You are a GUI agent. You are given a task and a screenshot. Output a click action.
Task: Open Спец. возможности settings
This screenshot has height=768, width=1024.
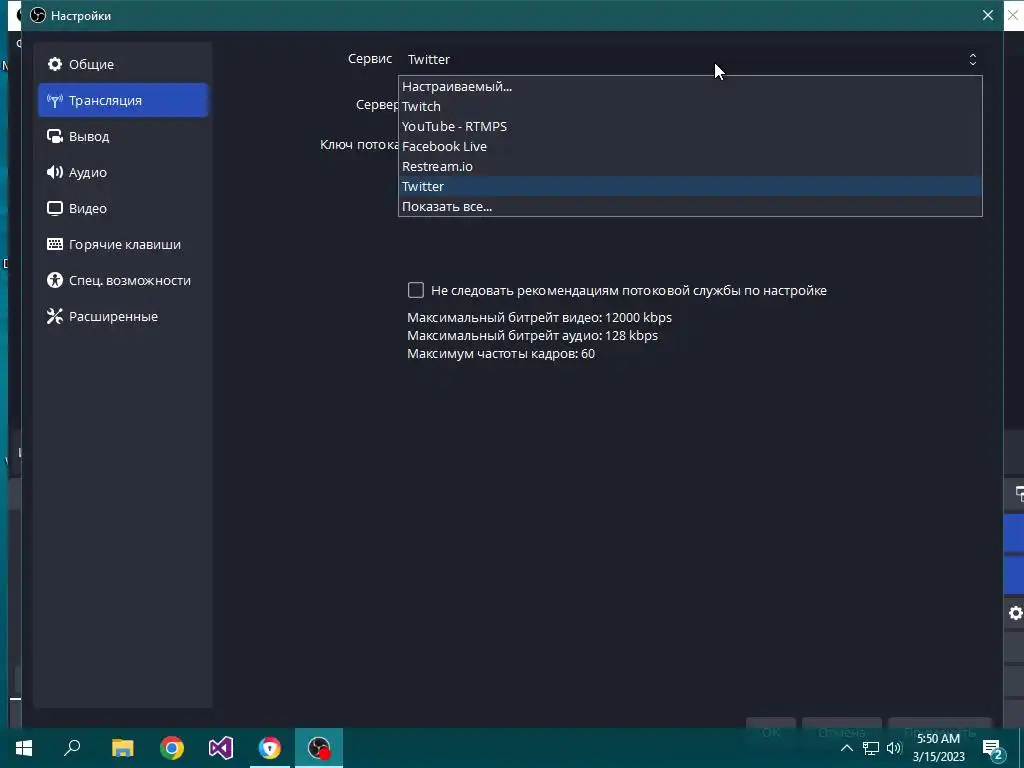click(123, 280)
